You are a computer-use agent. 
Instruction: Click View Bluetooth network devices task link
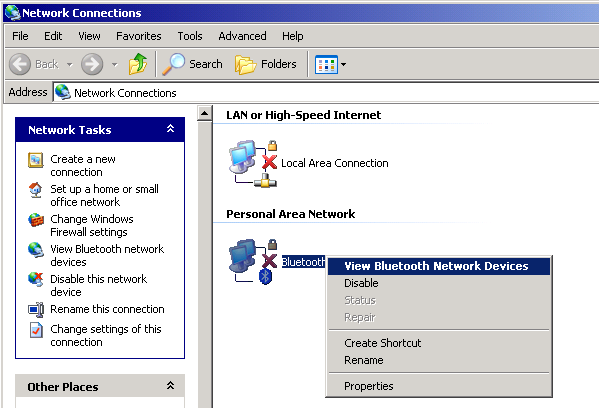(107, 255)
